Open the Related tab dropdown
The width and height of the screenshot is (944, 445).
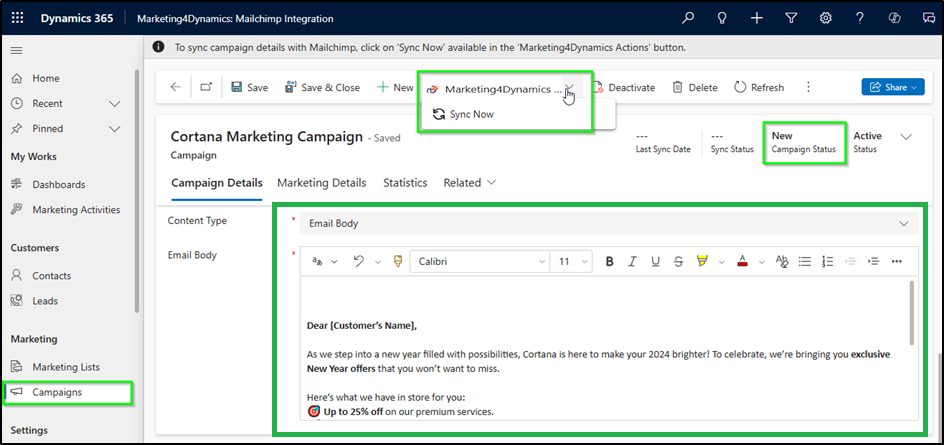click(470, 182)
